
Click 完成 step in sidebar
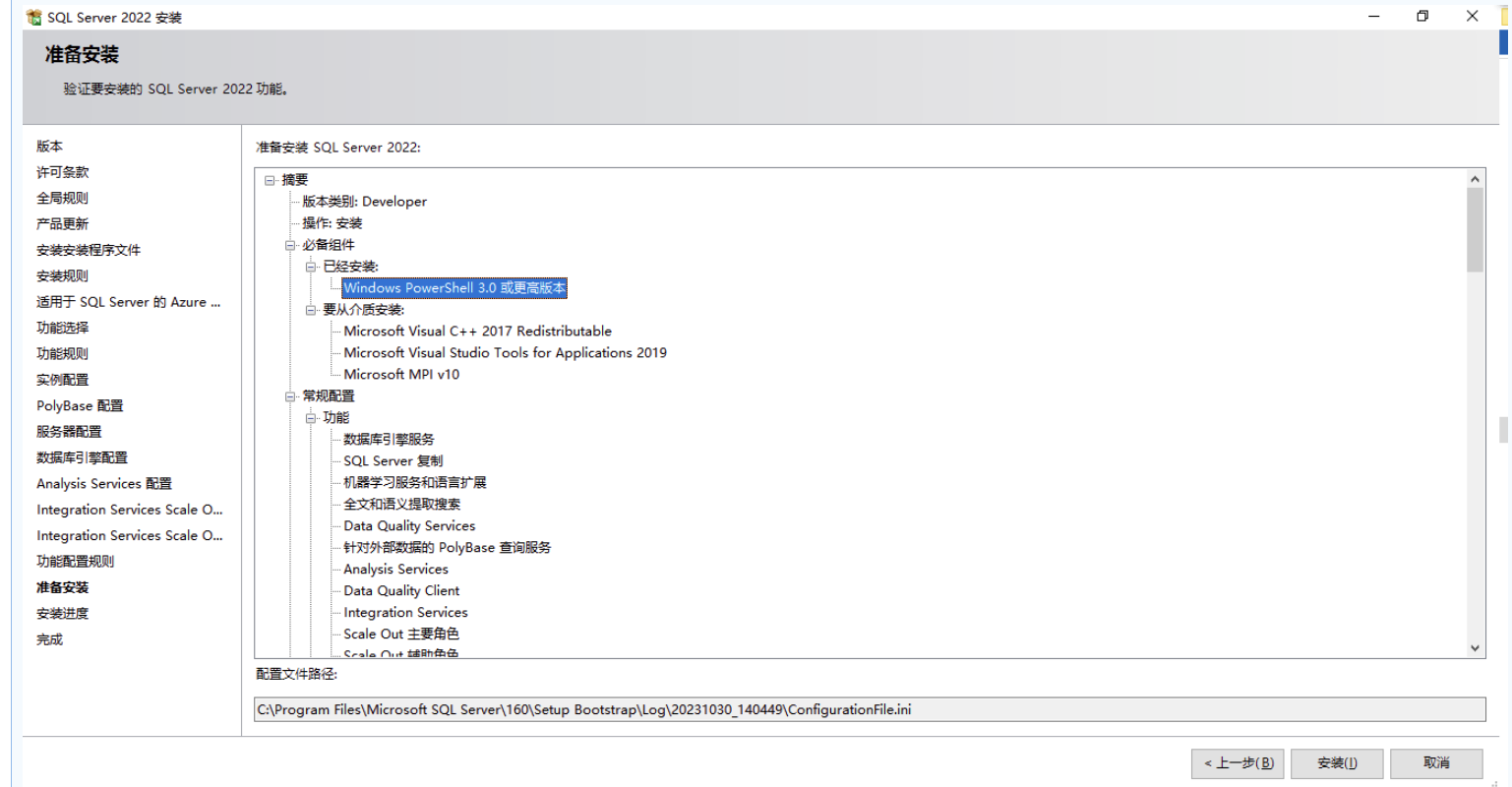49,639
